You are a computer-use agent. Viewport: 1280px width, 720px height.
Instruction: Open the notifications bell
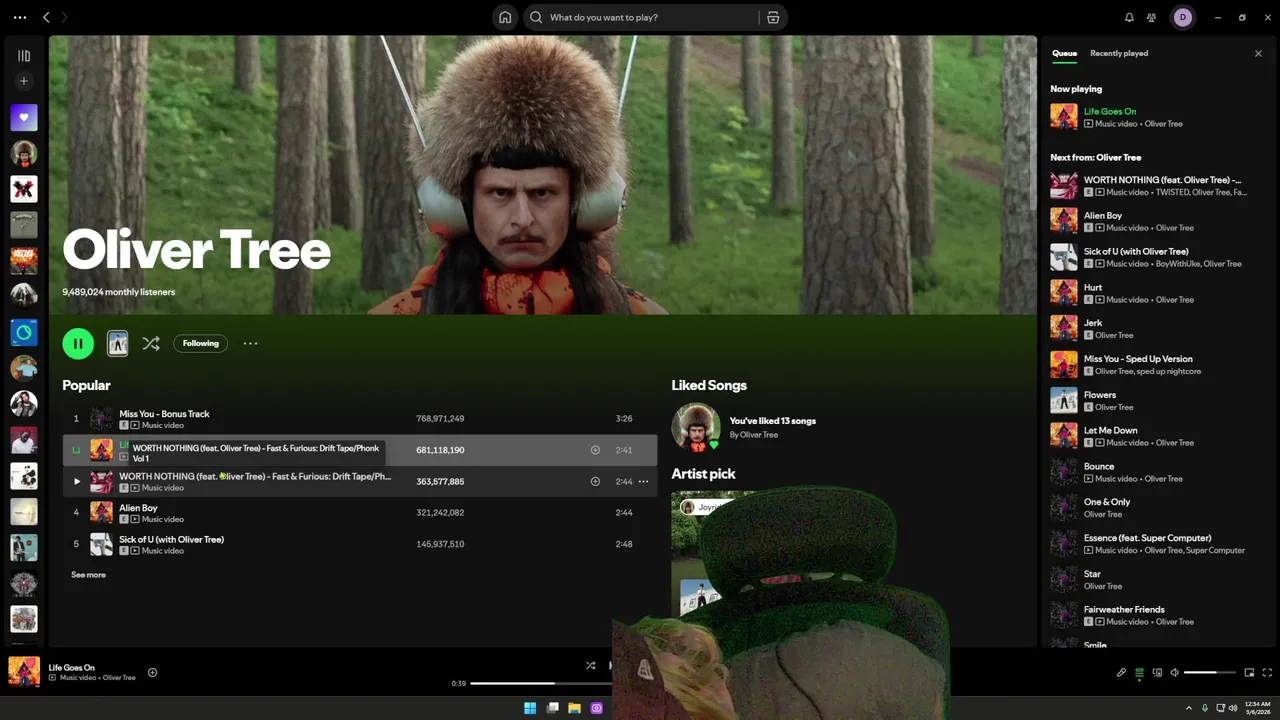coord(1129,17)
